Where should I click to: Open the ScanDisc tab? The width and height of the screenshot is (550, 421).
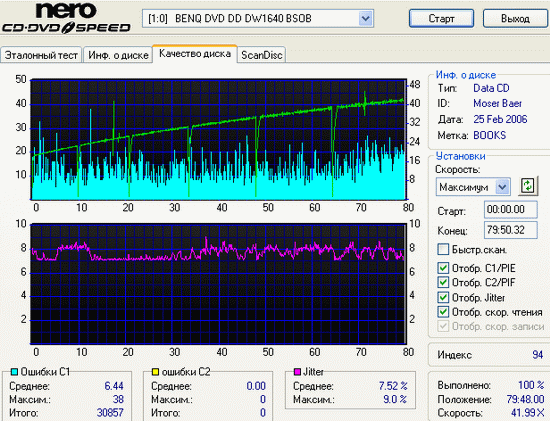[262, 55]
